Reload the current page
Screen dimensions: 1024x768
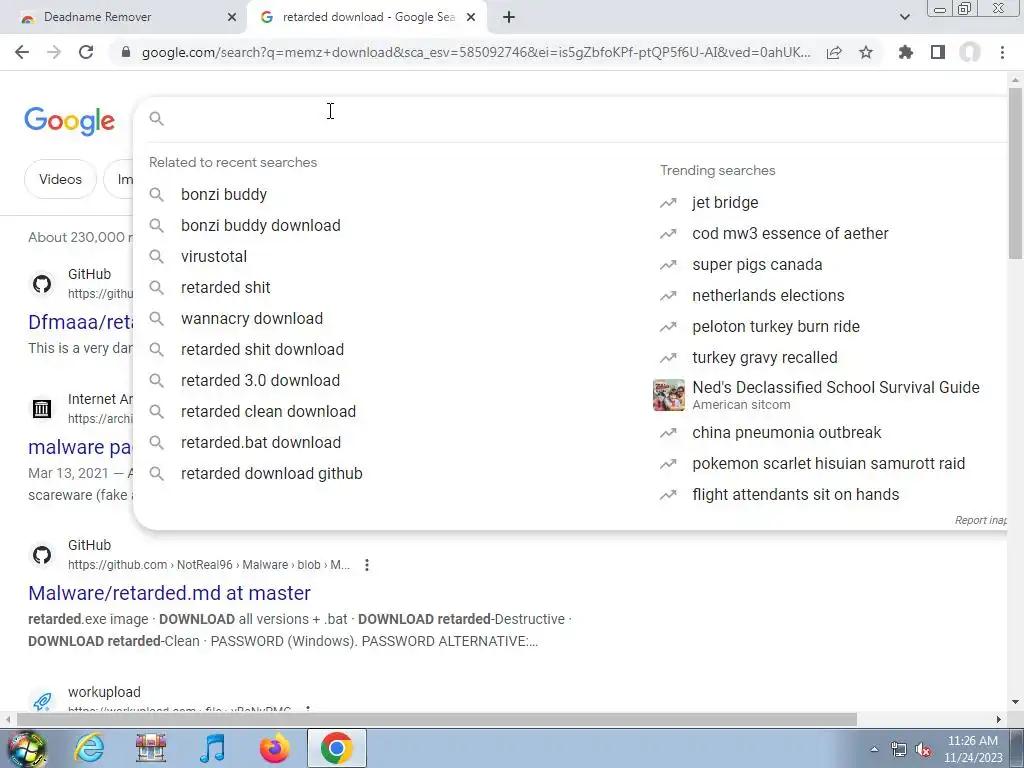[x=86, y=52]
